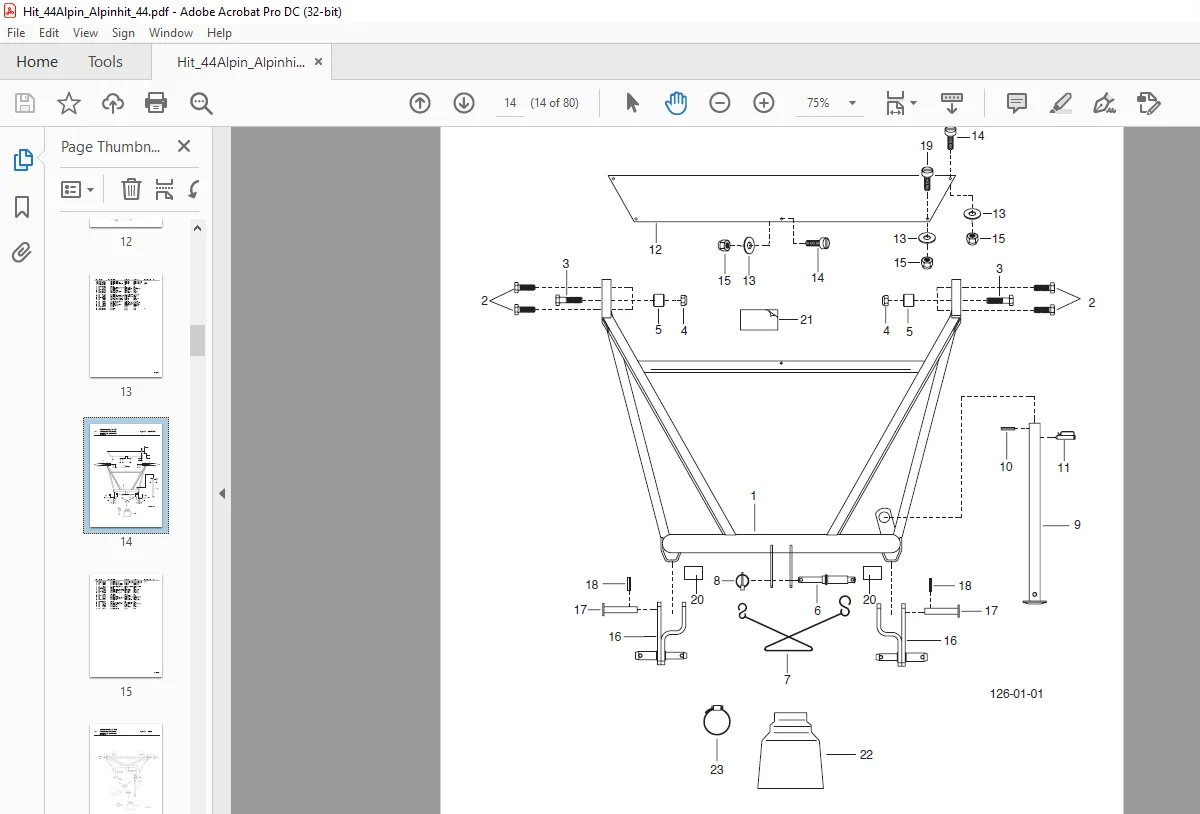This screenshot has width=1200, height=814.
Task: Switch to the Tools tab
Action: click(x=105, y=62)
